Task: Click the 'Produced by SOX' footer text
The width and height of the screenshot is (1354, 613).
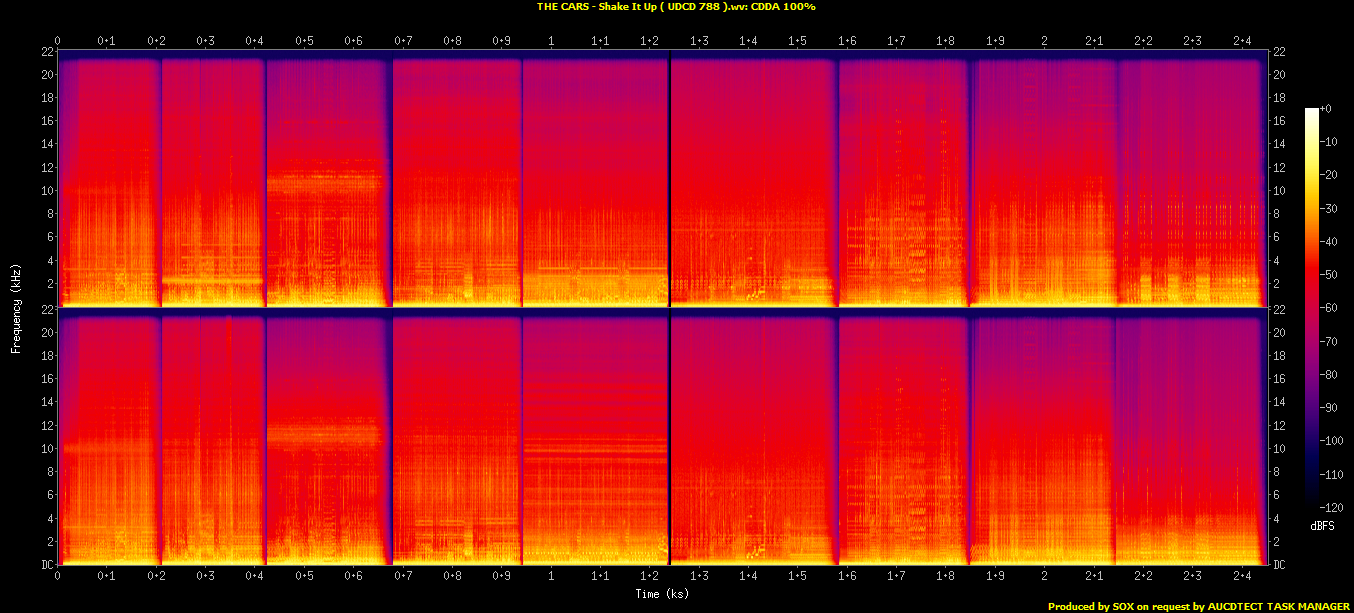Action: [x=1199, y=606]
